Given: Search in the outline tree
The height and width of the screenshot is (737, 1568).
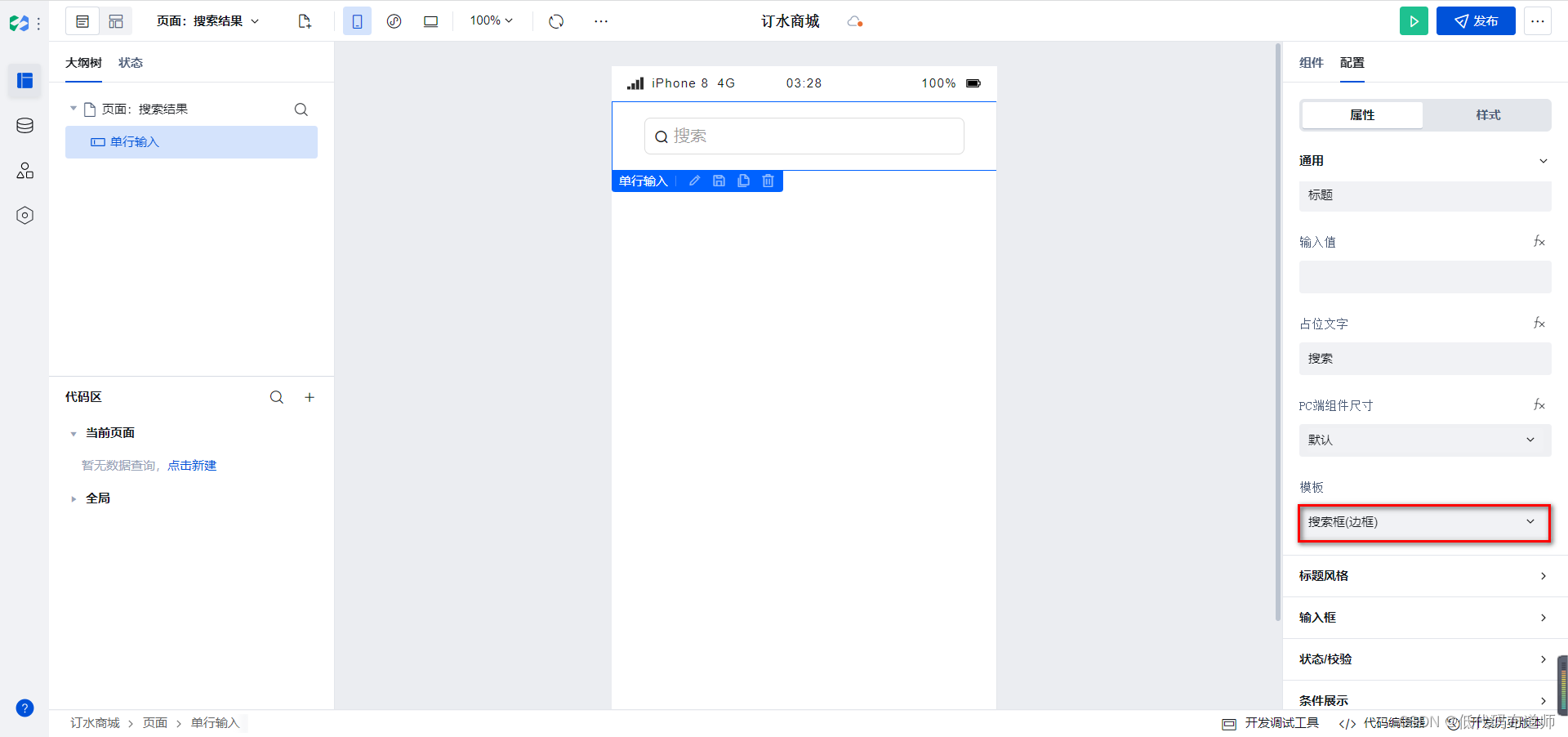Looking at the screenshot, I should [x=301, y=109].
